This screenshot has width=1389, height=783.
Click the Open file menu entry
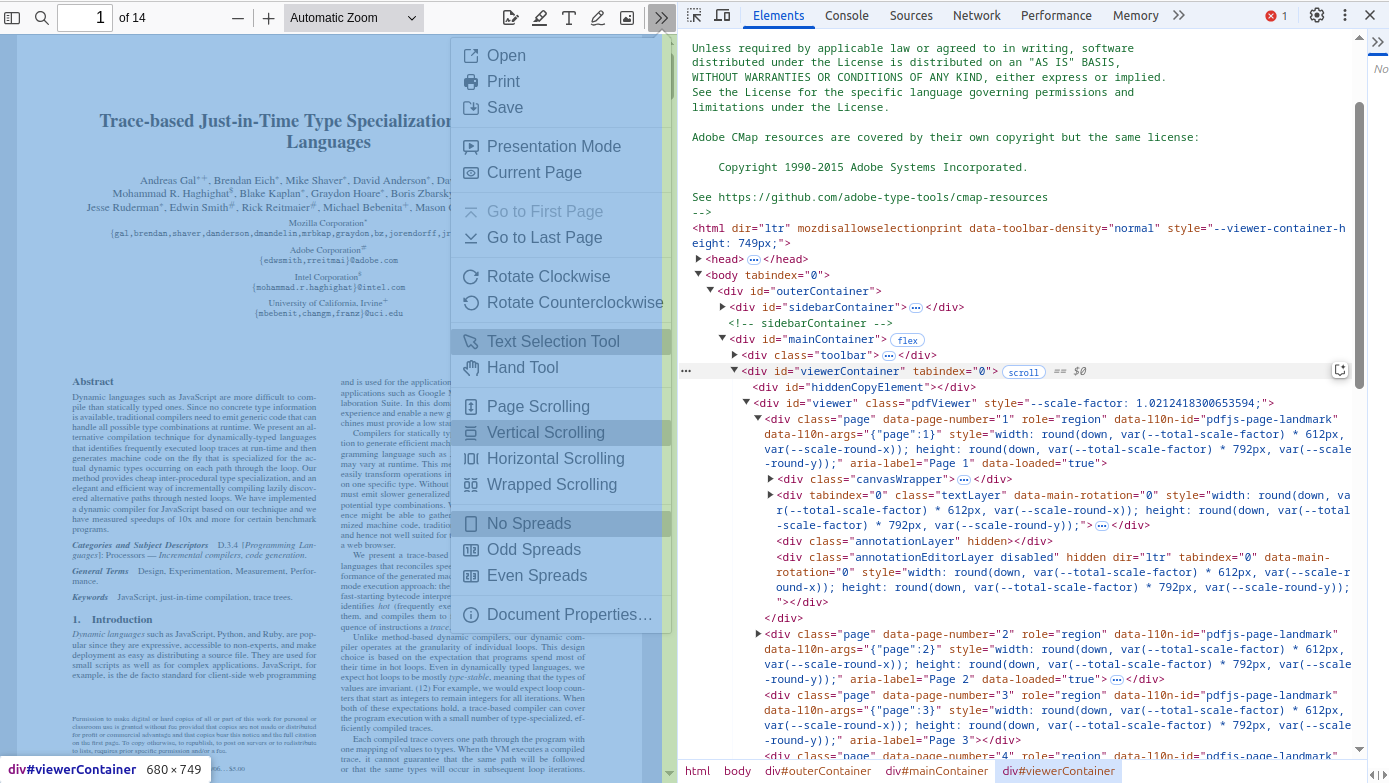pos(561,55)
